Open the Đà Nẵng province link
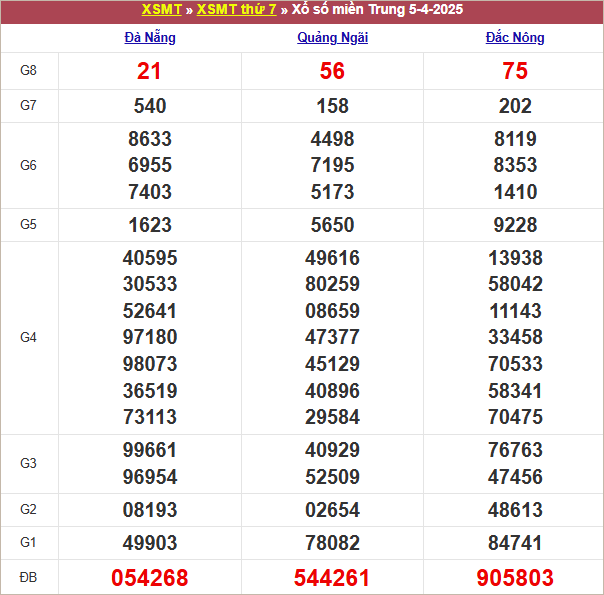The height and width of the screenshot is (595, 604). 150,38
